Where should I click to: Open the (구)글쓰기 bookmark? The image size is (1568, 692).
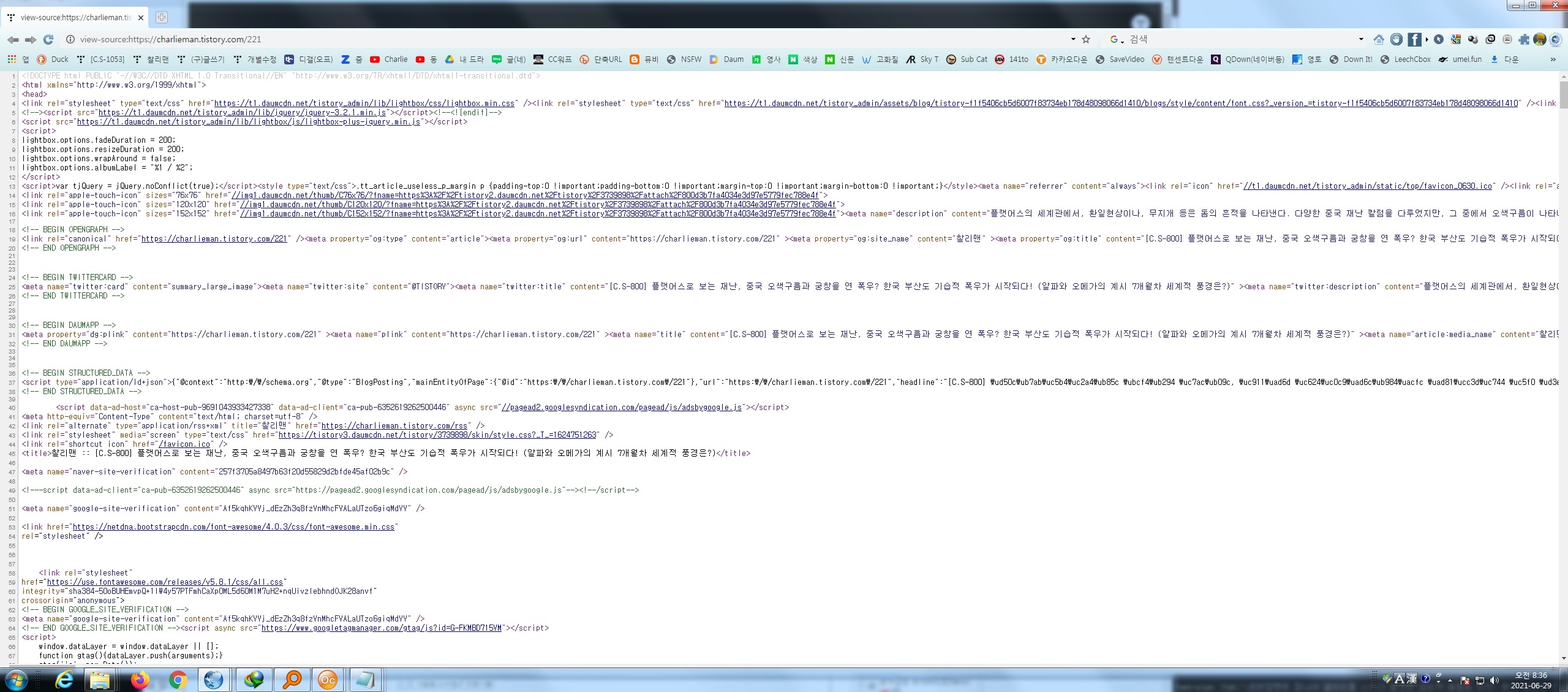[x=201, y=59]
